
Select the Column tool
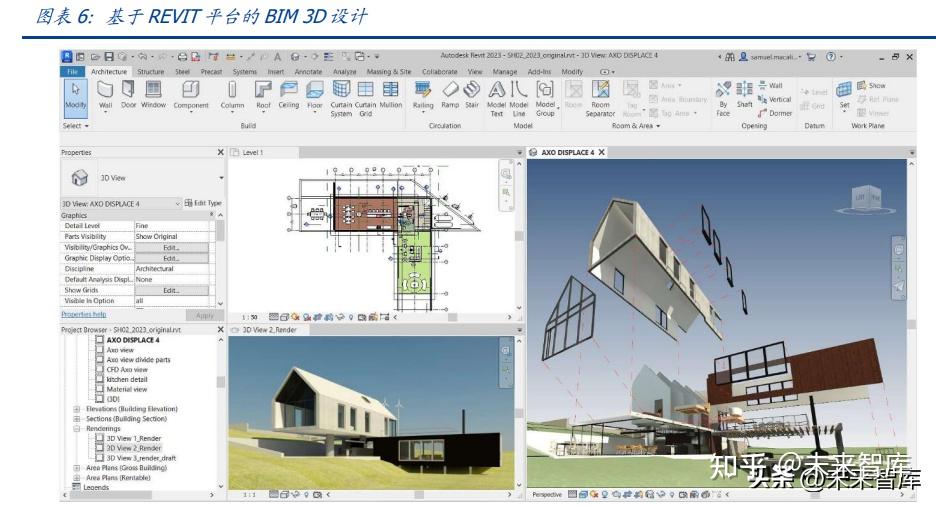pos(232,96)
